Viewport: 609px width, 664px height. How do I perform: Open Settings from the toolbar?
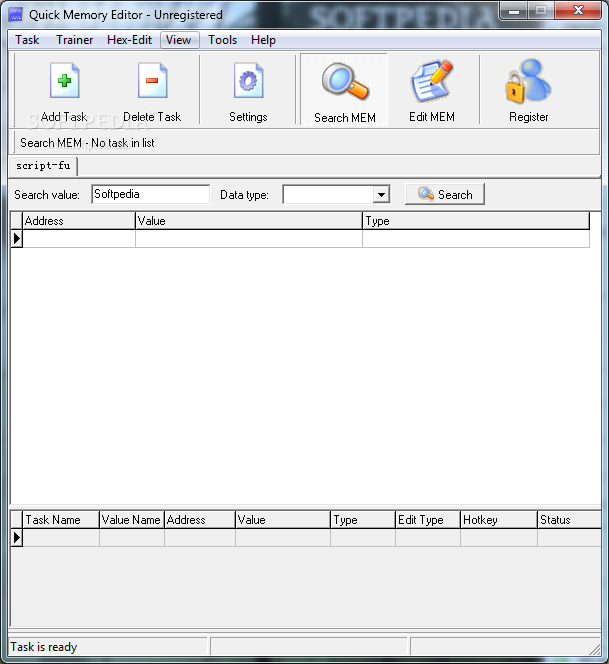point(248,90)
